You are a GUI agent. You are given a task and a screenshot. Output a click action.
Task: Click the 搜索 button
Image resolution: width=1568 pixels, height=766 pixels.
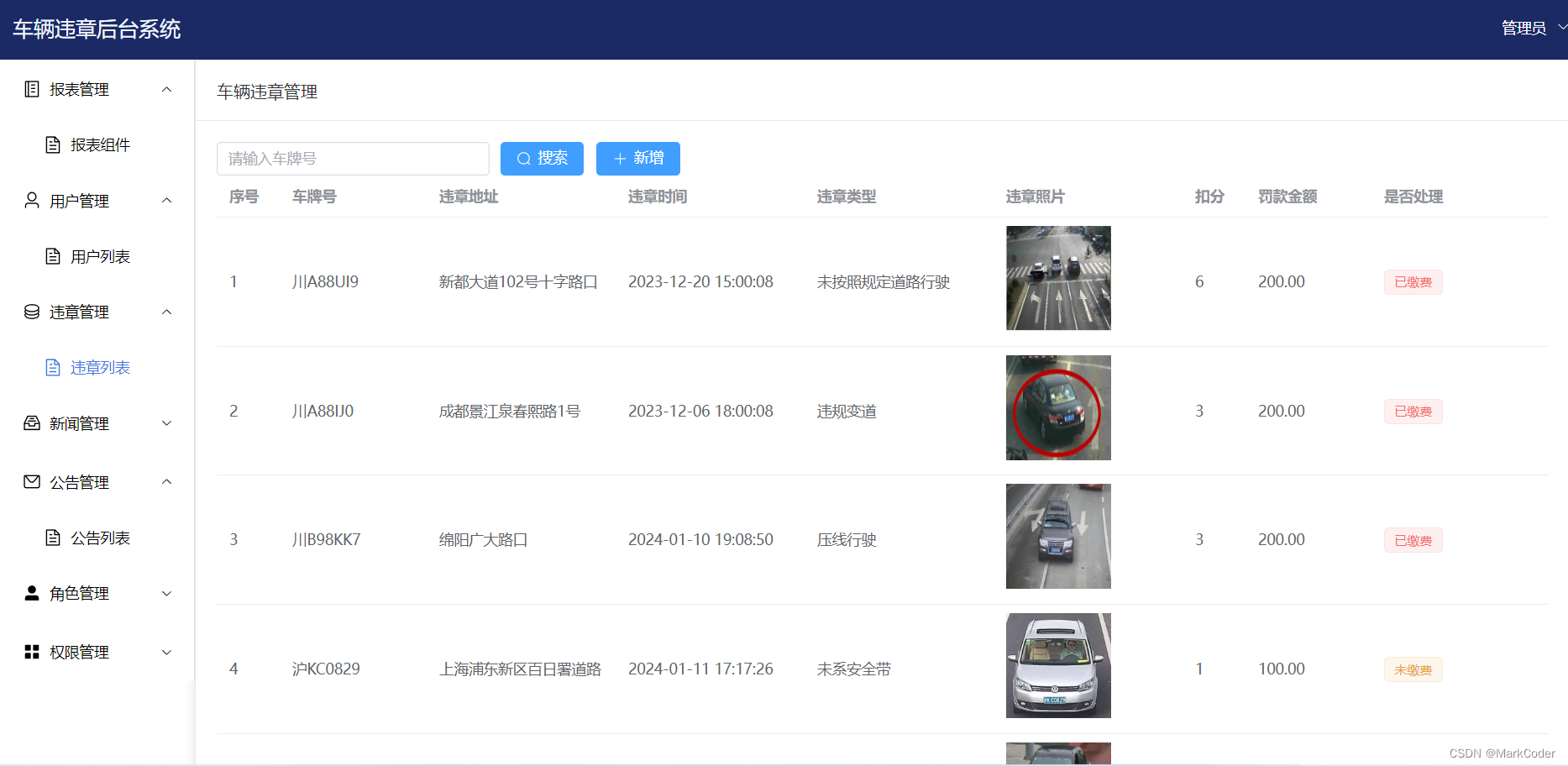[542, 159]
